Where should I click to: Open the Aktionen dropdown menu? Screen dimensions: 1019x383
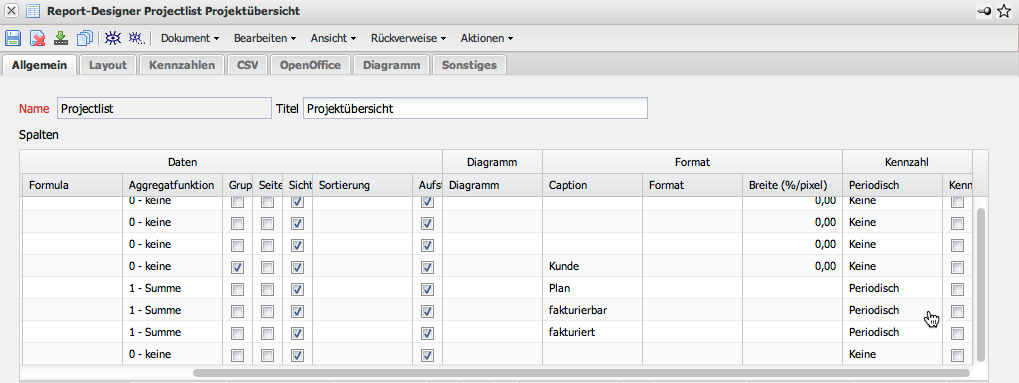pyautogui.click(x=487, y=38)
